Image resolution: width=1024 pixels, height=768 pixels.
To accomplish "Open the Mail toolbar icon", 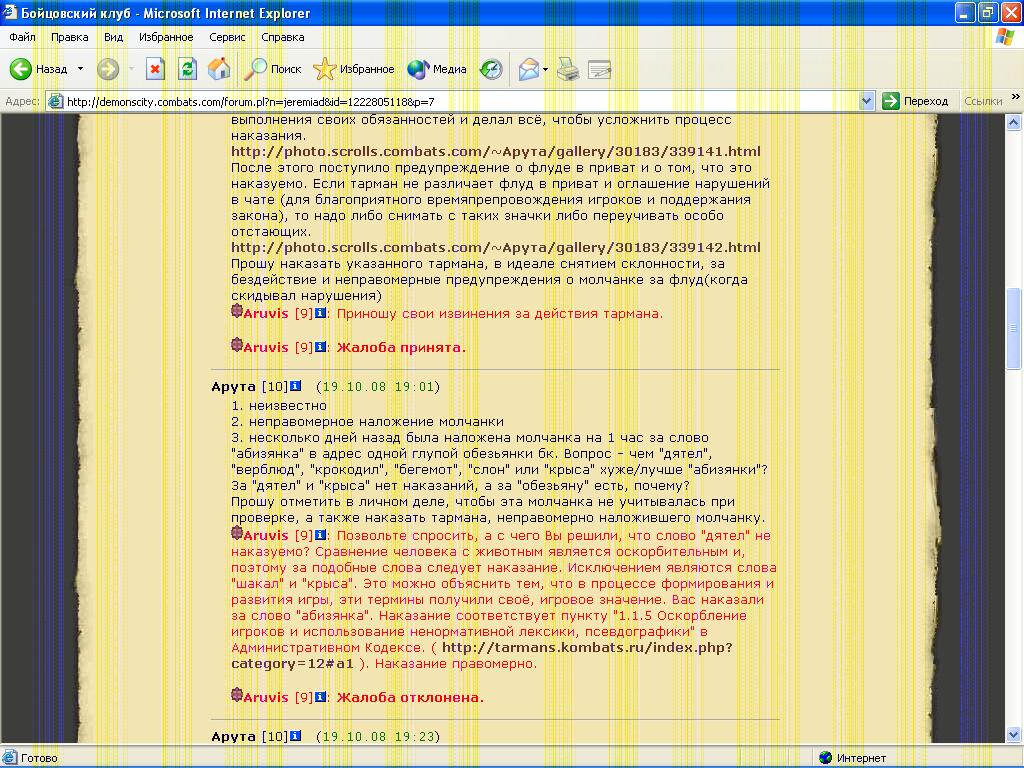I will pos(527,69).
